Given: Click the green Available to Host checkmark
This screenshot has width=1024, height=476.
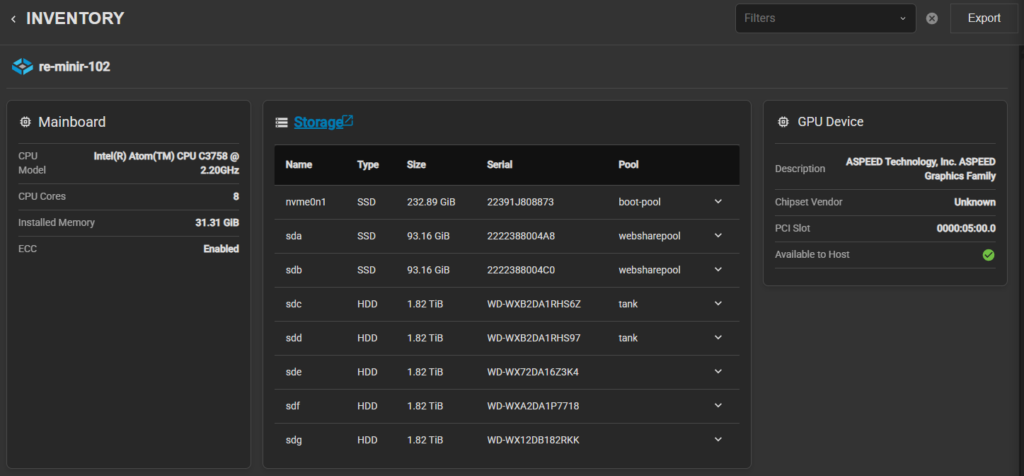Looking at the screenshot, I should click(989, 255).
